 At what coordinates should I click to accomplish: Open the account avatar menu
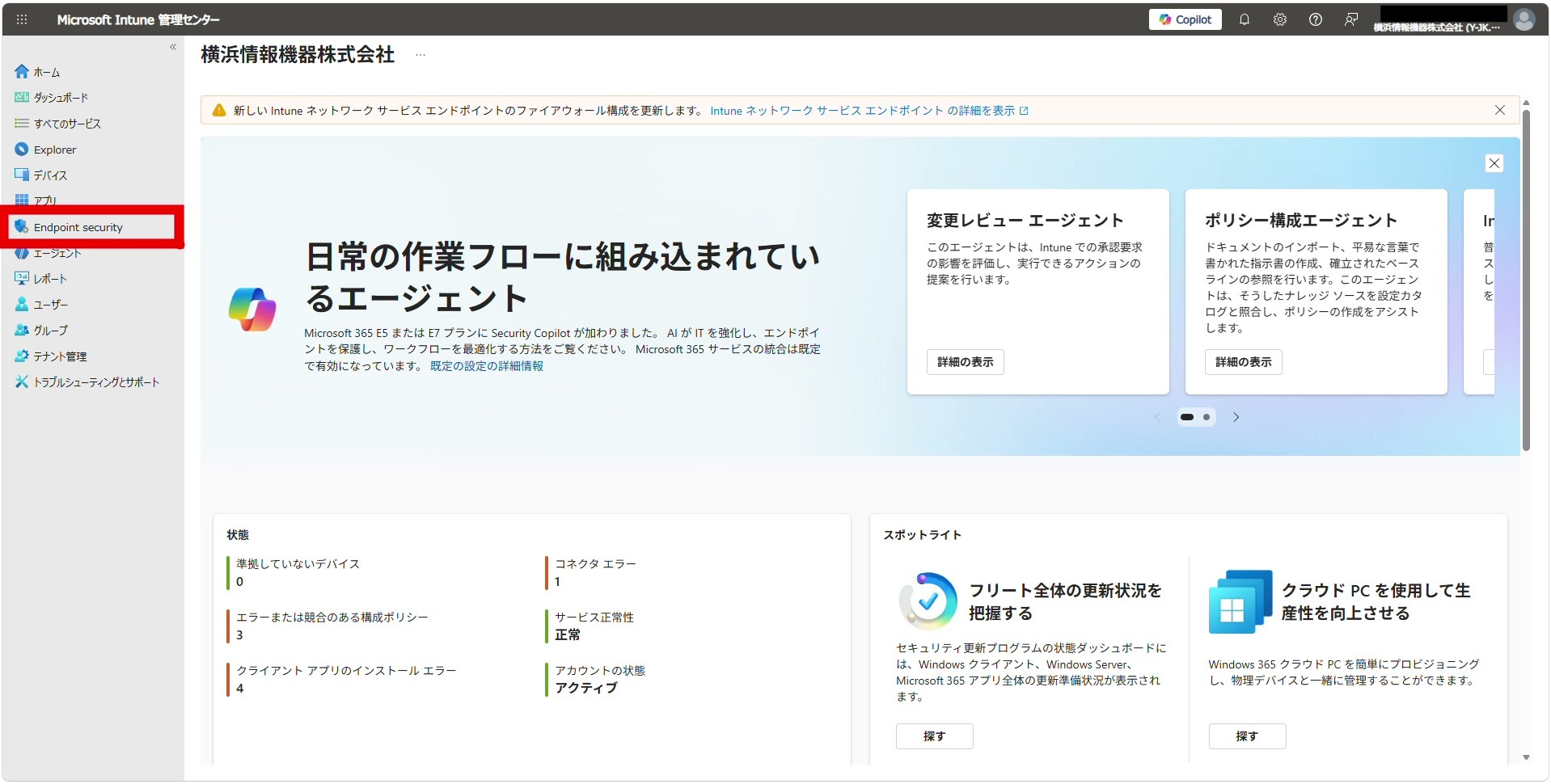click(1524, 19)
